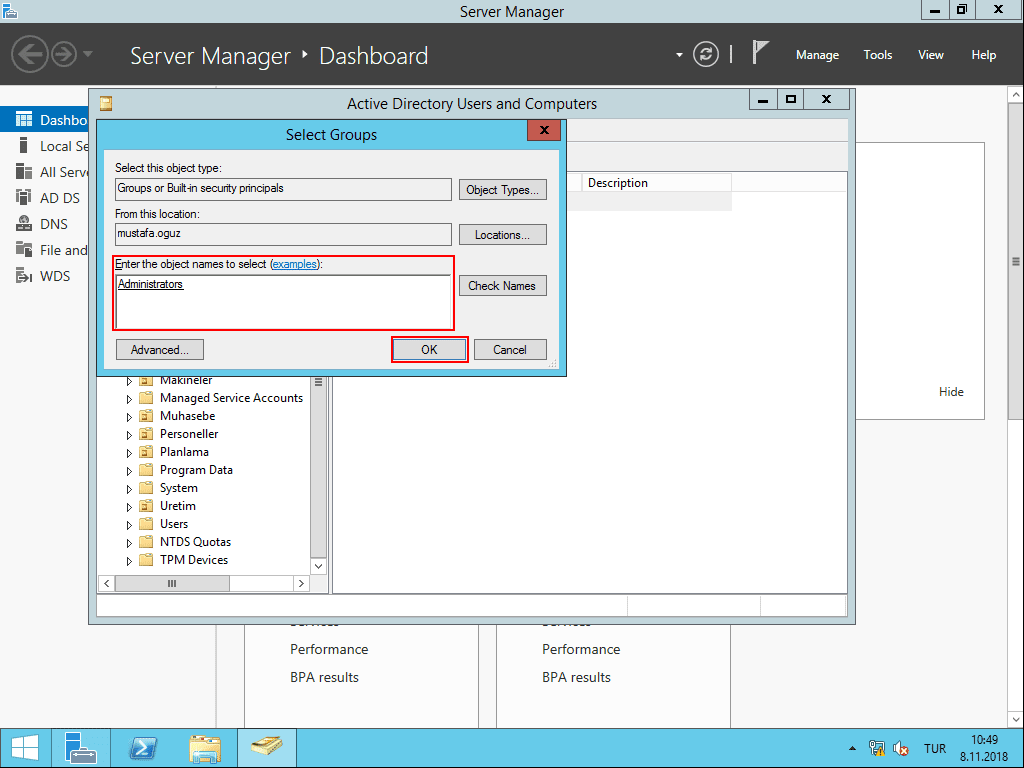Select Dashboard in the sidebar
The image size is (1024, 768).
[44, 120]
